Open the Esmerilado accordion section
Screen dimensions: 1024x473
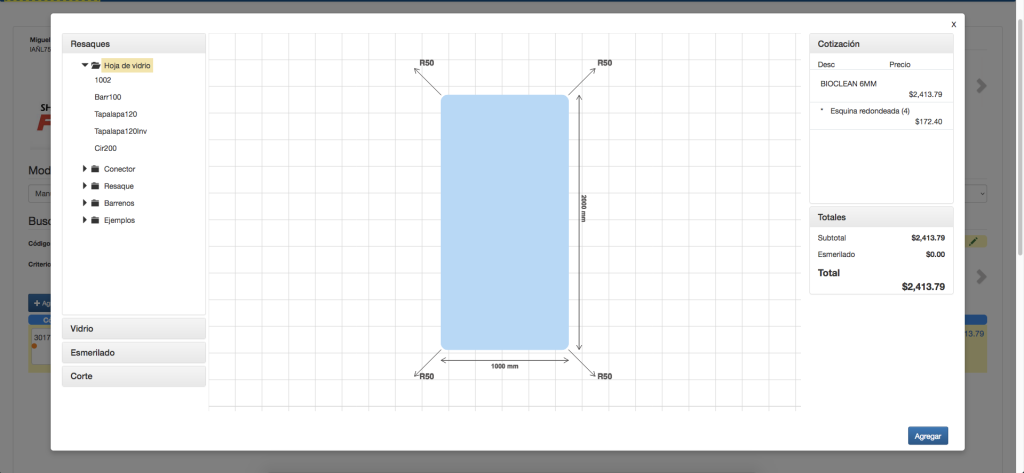click(x=134, y=352)
